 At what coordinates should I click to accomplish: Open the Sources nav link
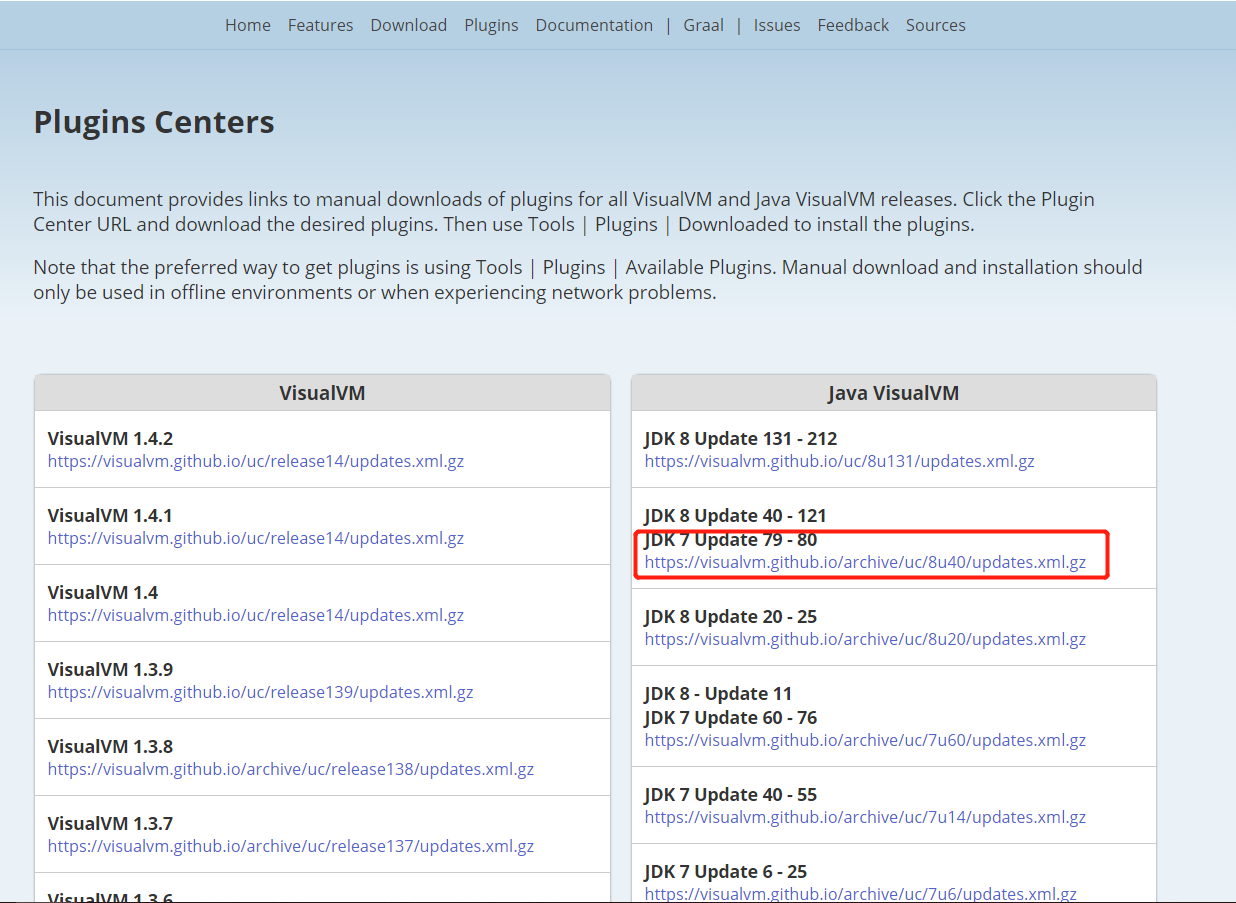(x=935, y=25)
